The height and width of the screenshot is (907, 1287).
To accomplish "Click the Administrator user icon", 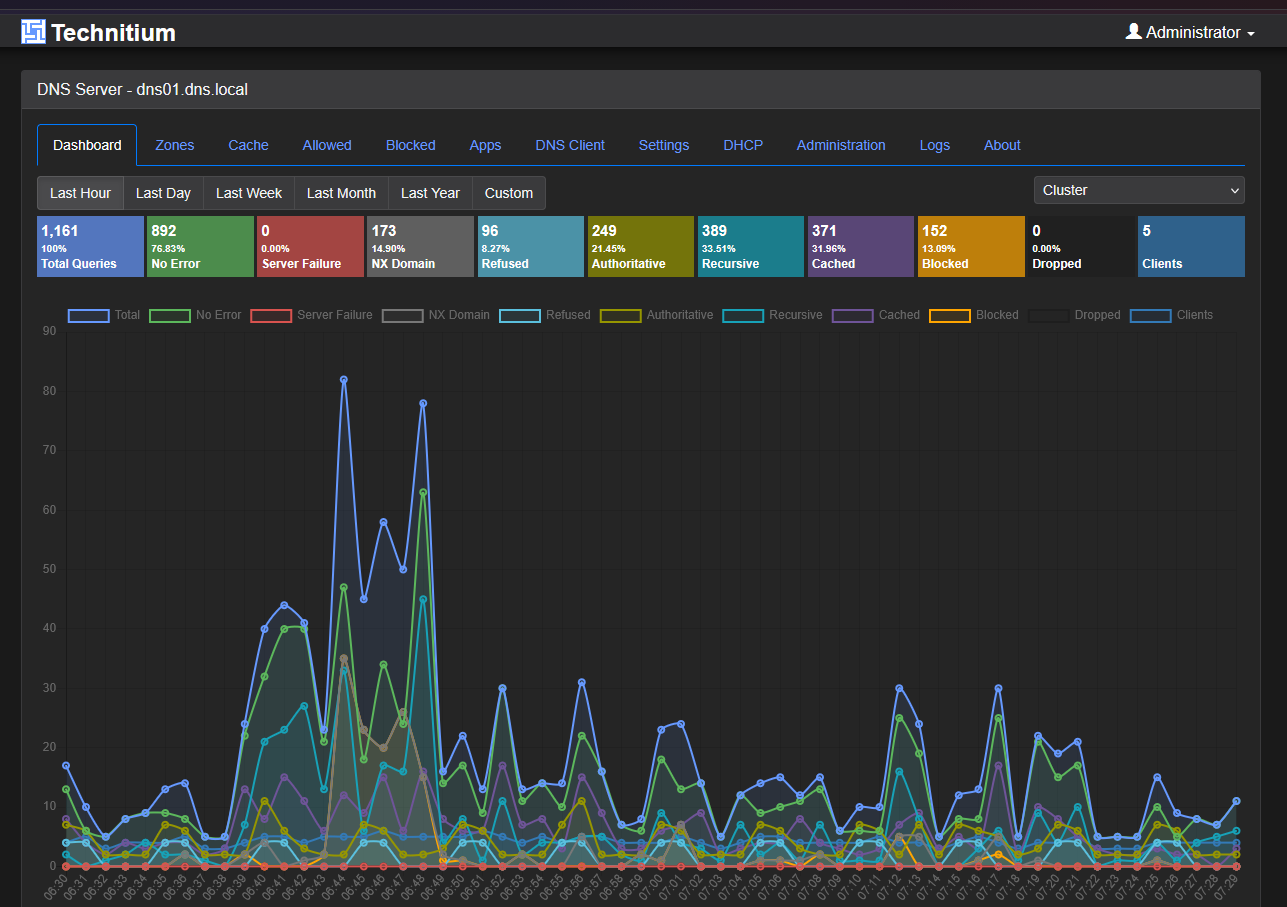I will pos(1133,32).
